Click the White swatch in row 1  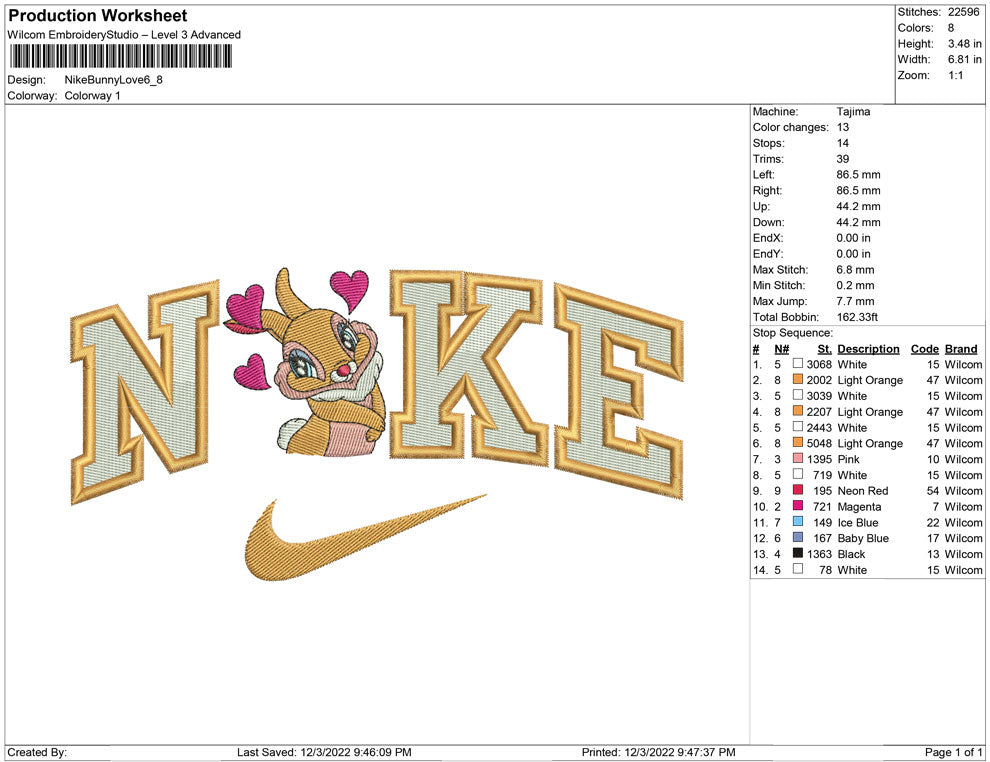coord(798,364)
